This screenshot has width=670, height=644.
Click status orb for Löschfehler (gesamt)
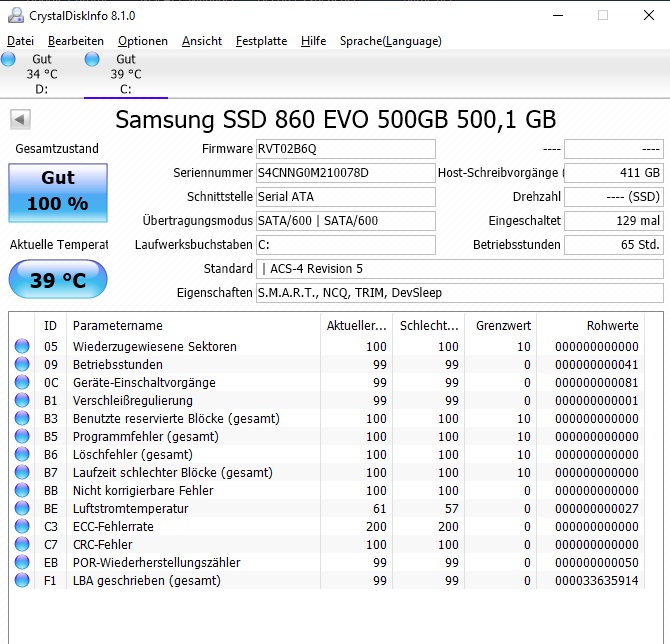22,454
